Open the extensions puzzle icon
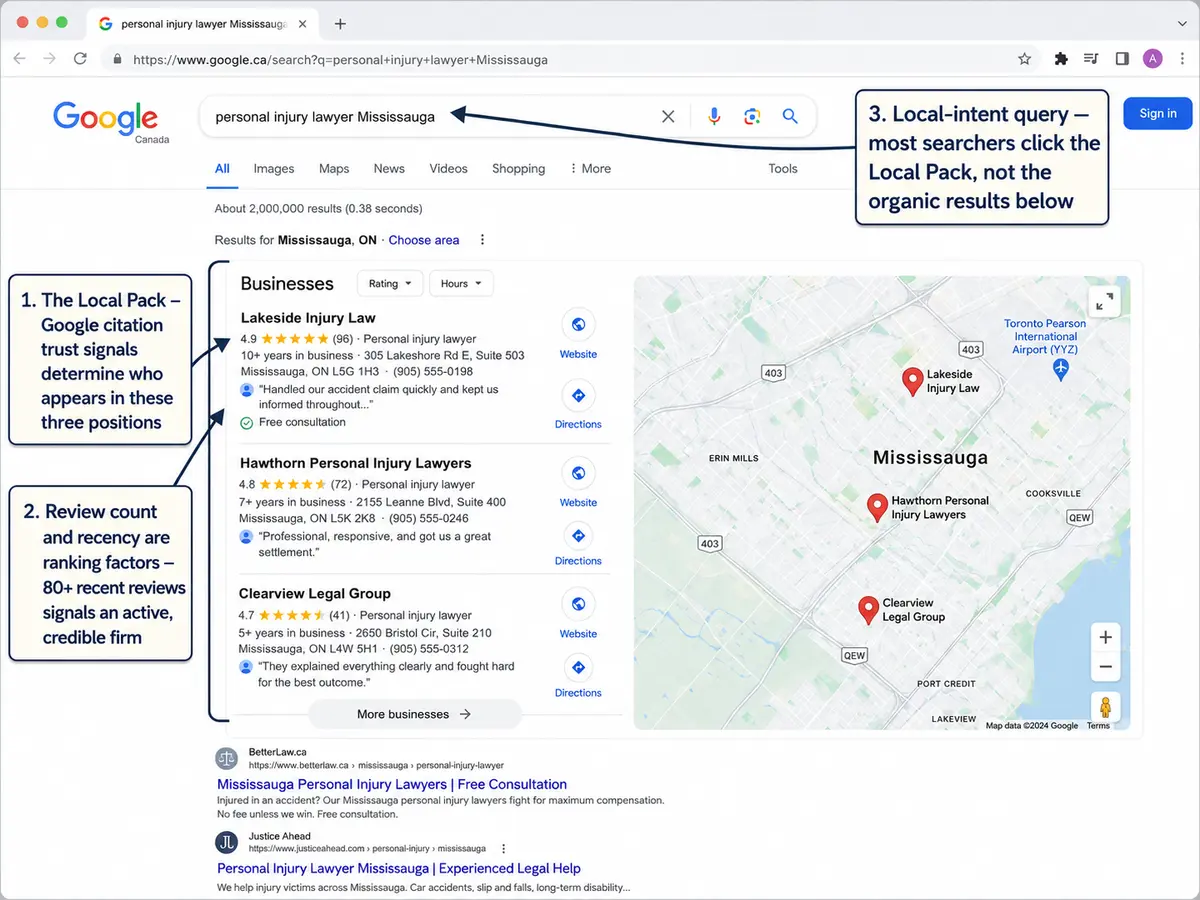This screenshot has width=1200, height=900. [1061, 59]
